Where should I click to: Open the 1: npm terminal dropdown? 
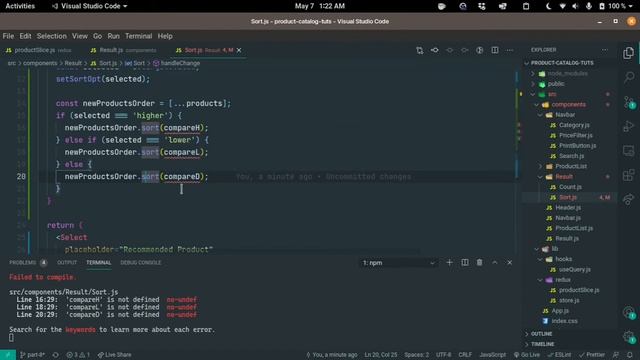399,263
